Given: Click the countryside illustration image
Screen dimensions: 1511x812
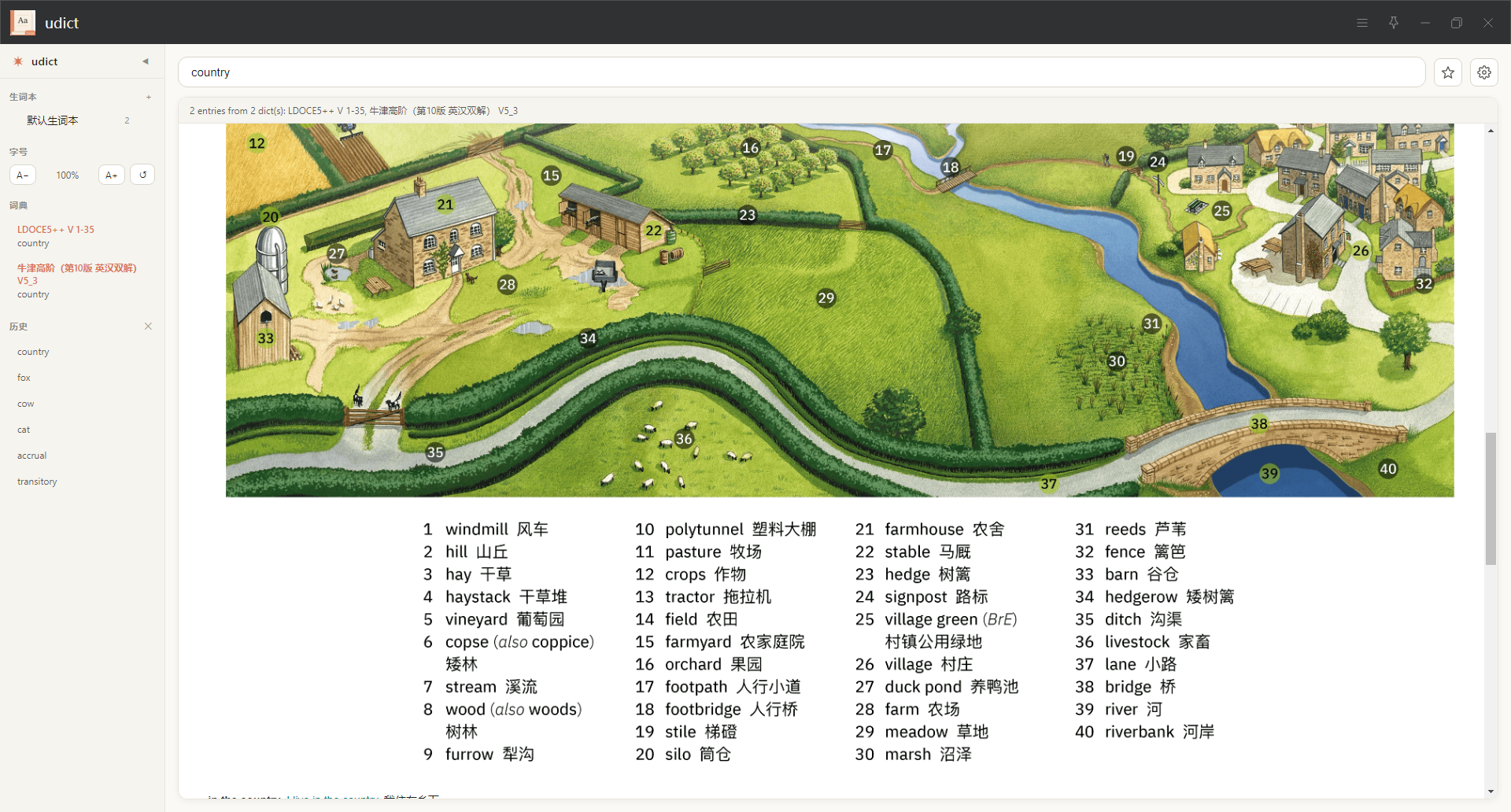Looking at the screenshot, I should (x=839, y=310).
